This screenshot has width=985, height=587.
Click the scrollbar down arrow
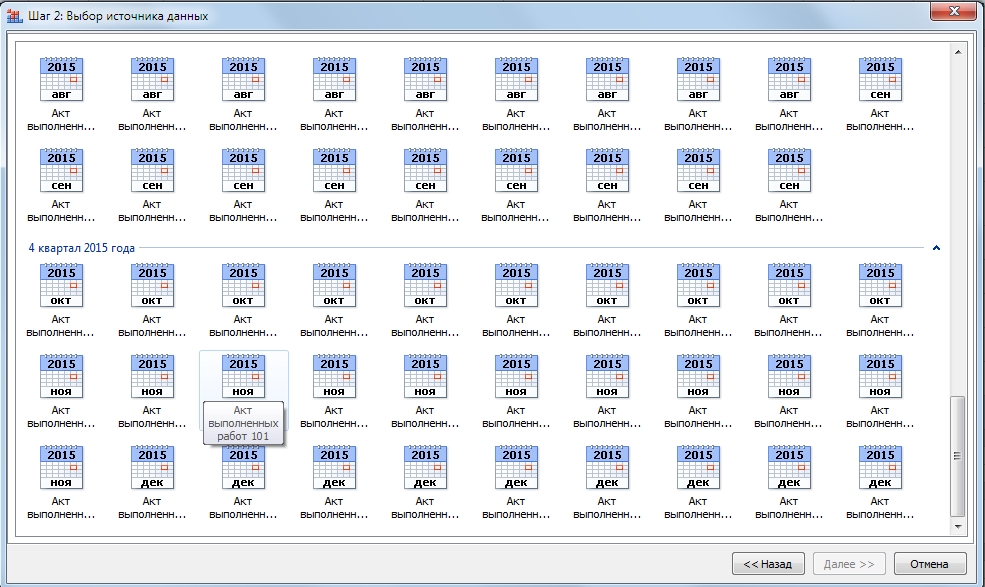(957, 527)
